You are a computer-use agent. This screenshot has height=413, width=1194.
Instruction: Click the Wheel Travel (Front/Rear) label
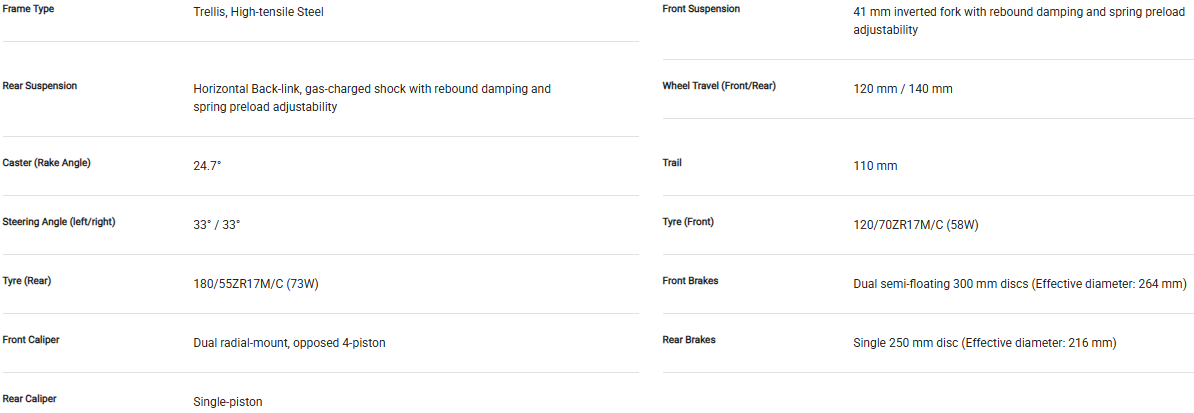click(719, 86)
